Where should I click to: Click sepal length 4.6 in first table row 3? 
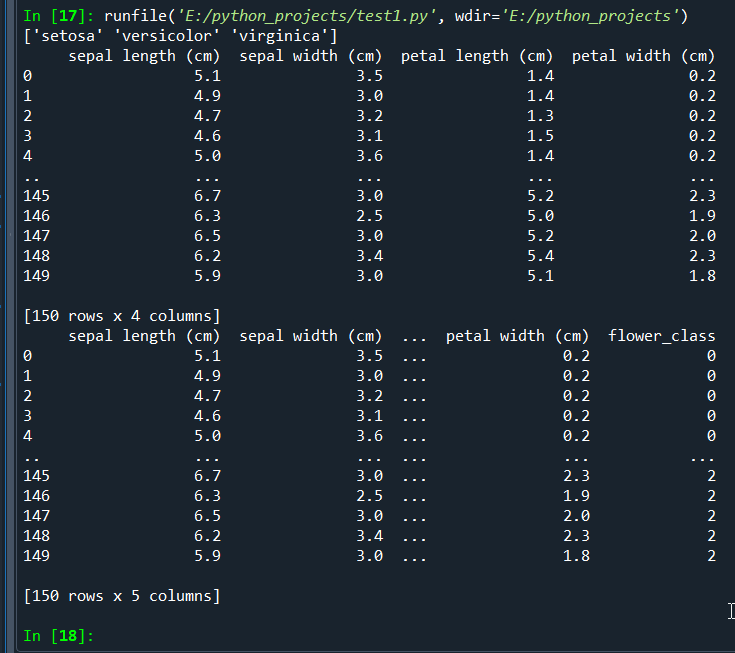208,136
